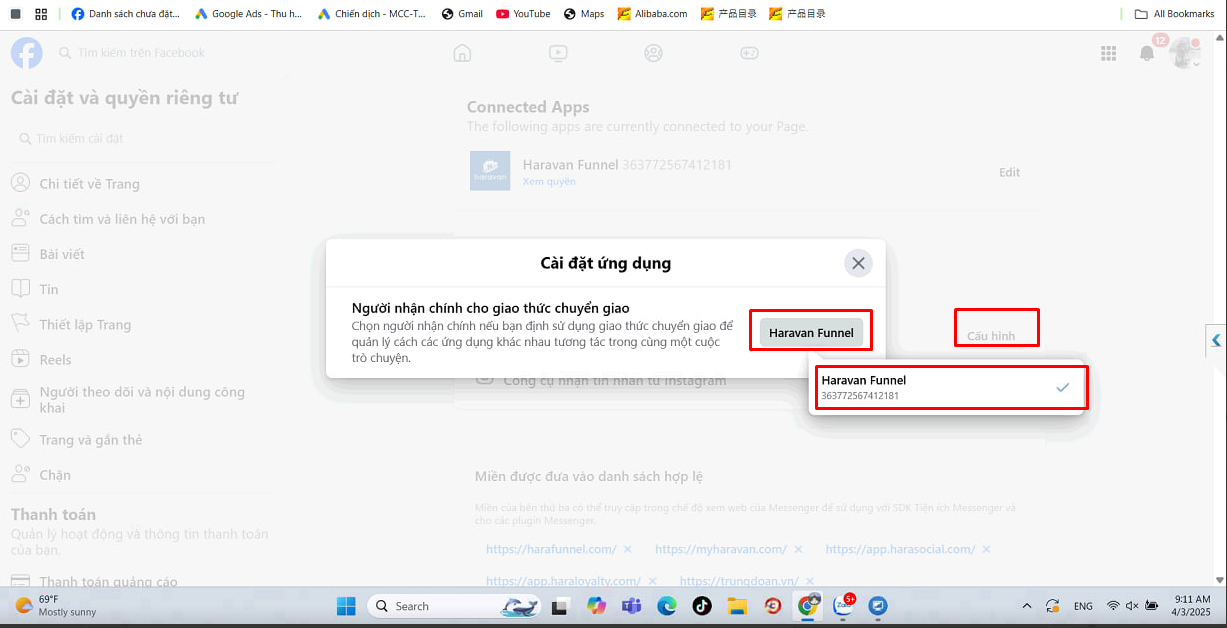
Task: Show hidden system tray icons
Action: pos(1026,606)
